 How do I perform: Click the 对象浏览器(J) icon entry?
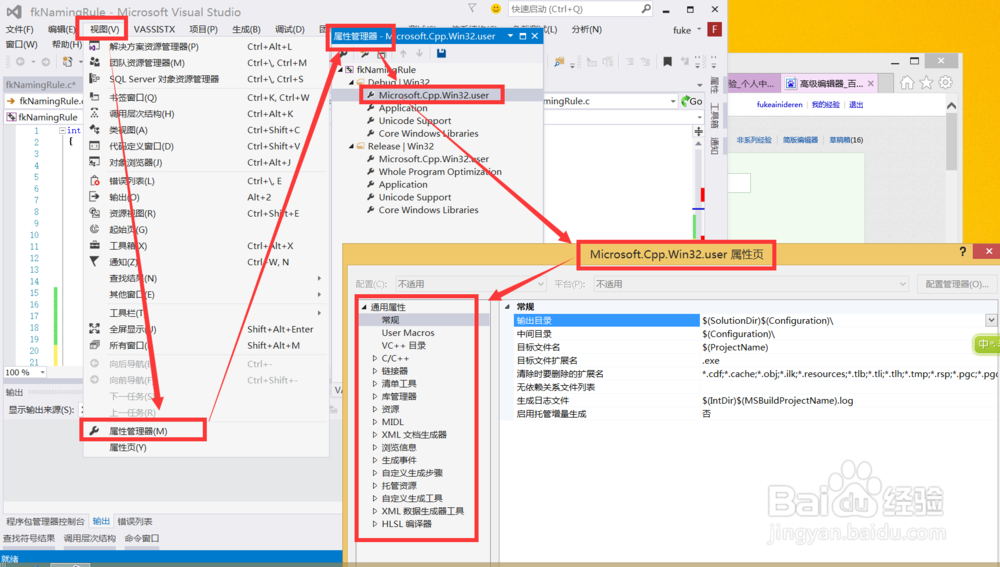[94, 162]
